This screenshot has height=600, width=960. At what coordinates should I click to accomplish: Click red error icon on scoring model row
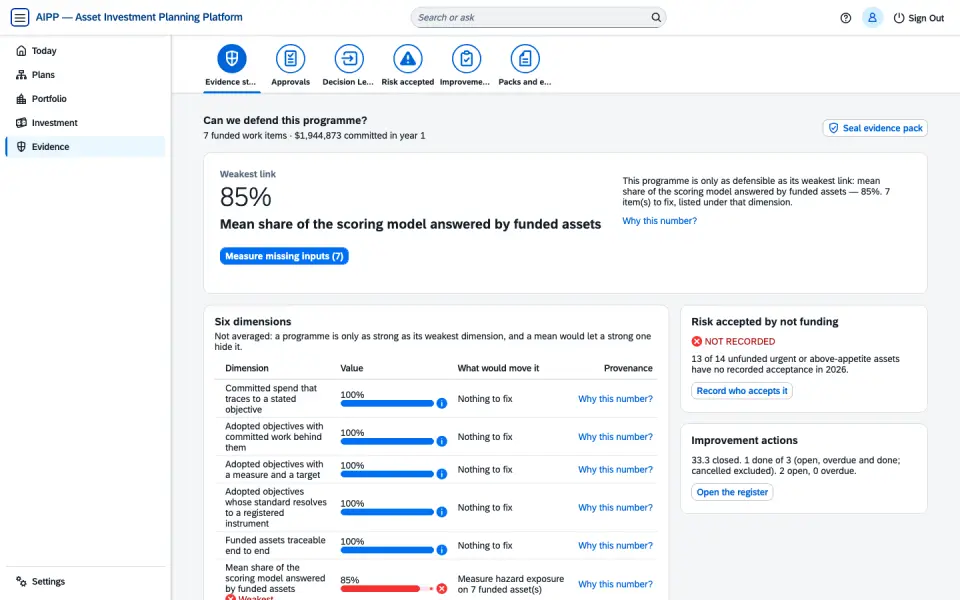[441, 588]
